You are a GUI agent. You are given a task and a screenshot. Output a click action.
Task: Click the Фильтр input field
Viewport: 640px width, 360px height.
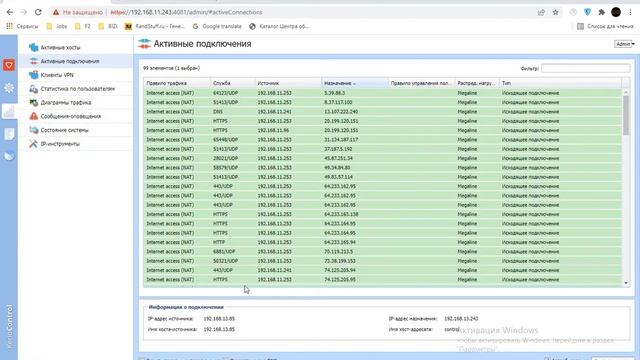585,69
